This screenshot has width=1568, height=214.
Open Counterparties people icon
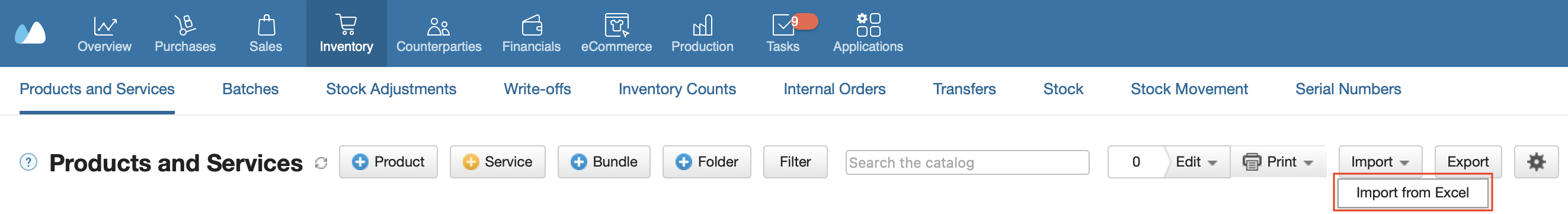pos(439,25)
